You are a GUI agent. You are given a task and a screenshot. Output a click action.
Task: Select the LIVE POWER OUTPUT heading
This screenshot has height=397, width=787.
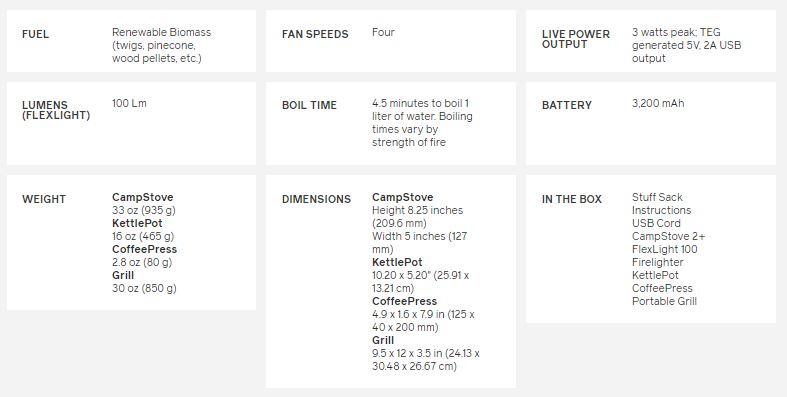coord(576,39)
